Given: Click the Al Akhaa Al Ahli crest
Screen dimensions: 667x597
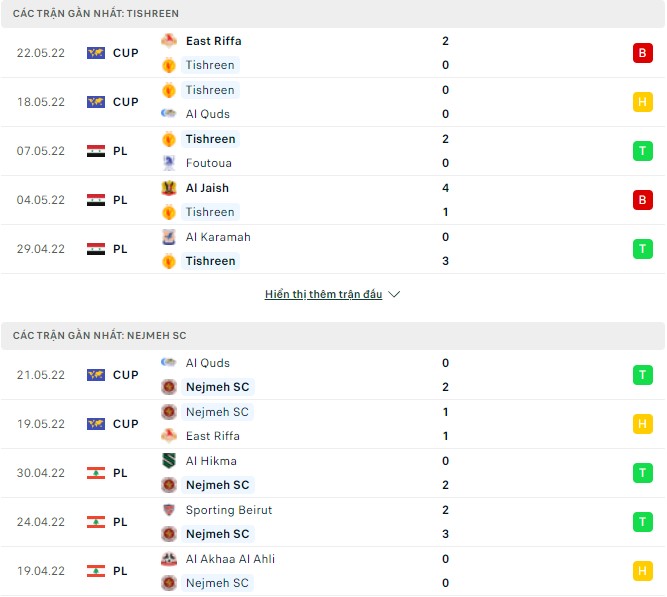Looking at the screenshot, I should click(169, 559).
